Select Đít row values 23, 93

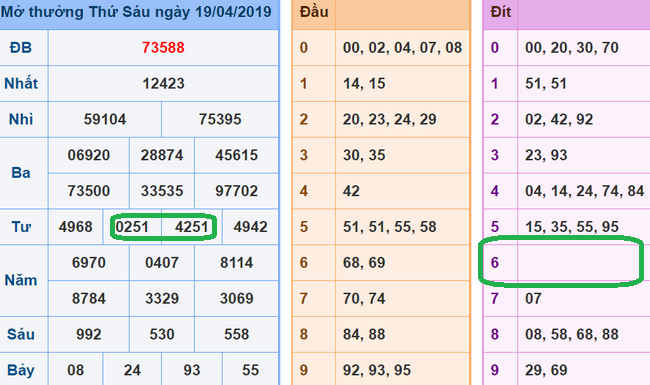click(x=546, y=155)
